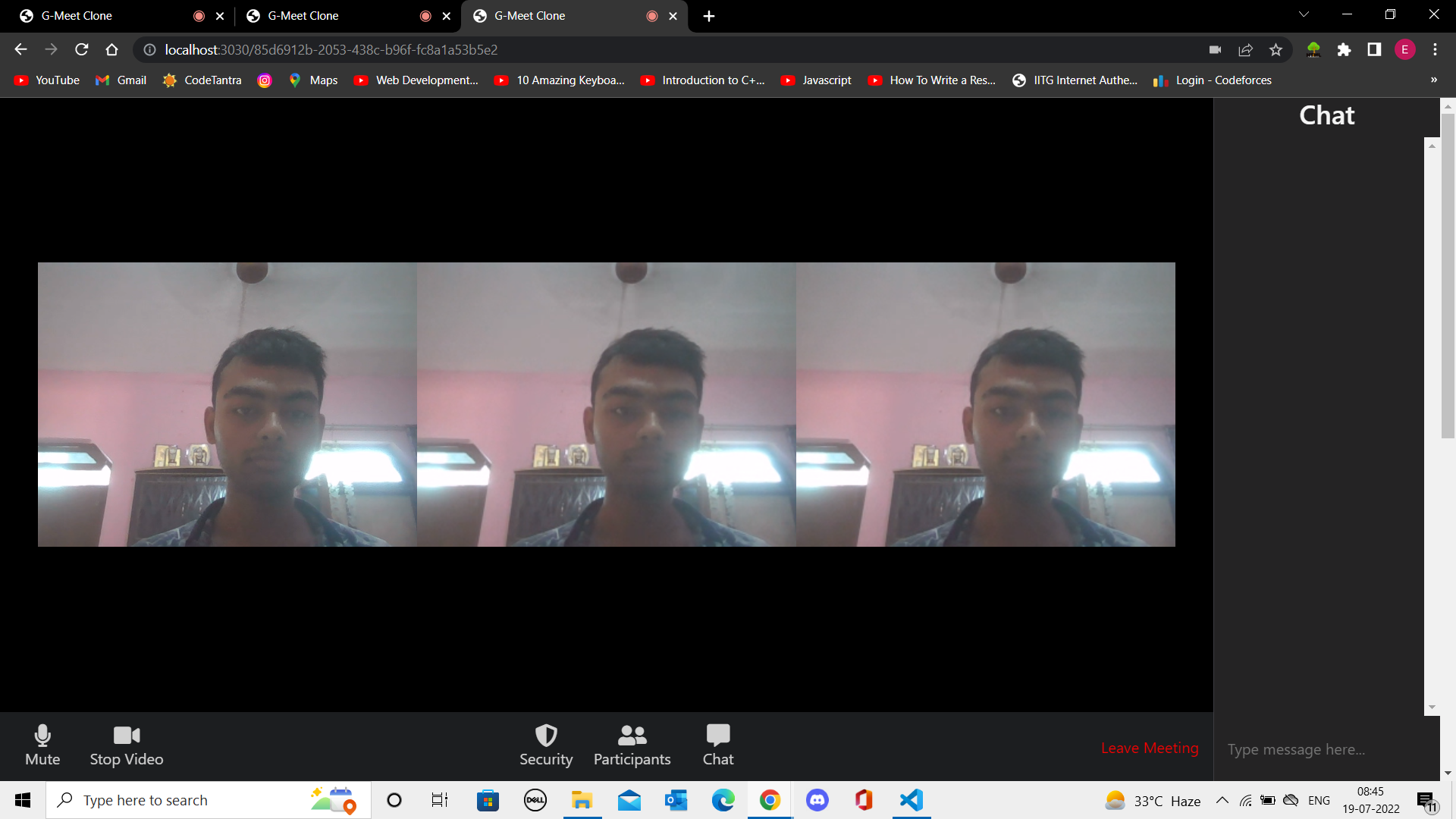
Task: Click the Chat bubble icon in toolbar
Action: pyautogui.click(x=717, y=735)
